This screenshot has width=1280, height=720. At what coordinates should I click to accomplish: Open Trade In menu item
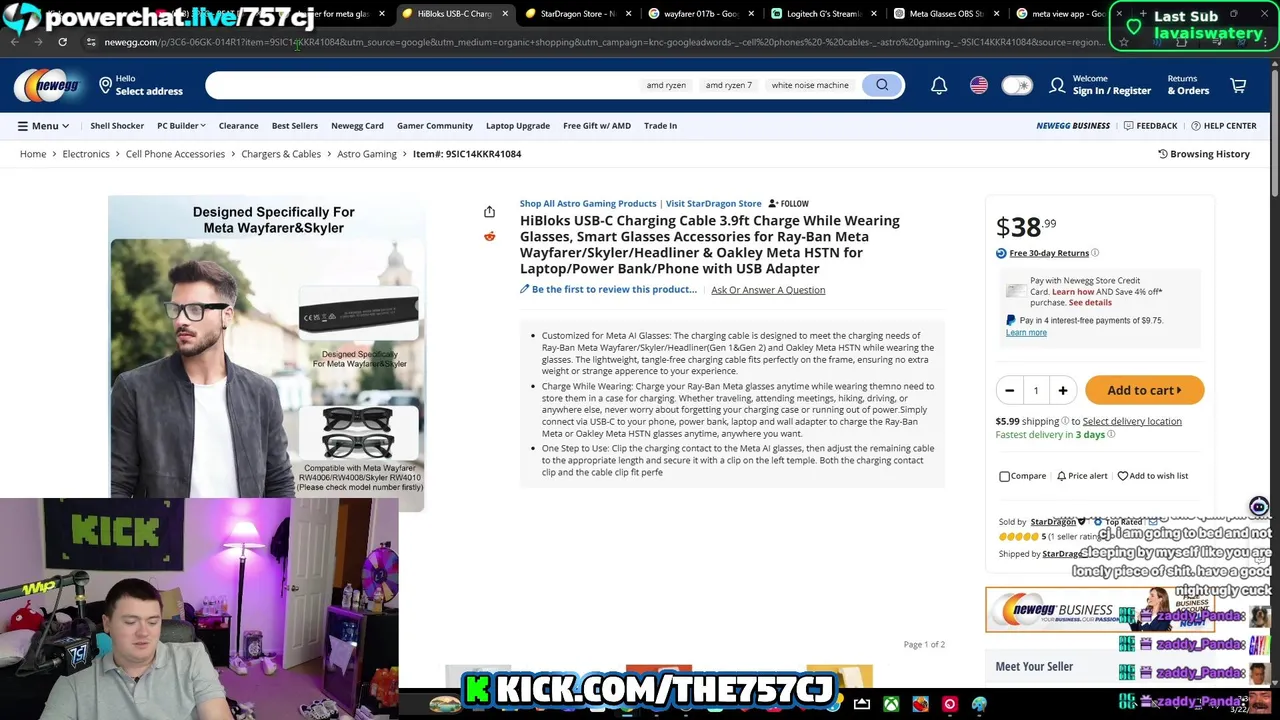click(660, 126)
